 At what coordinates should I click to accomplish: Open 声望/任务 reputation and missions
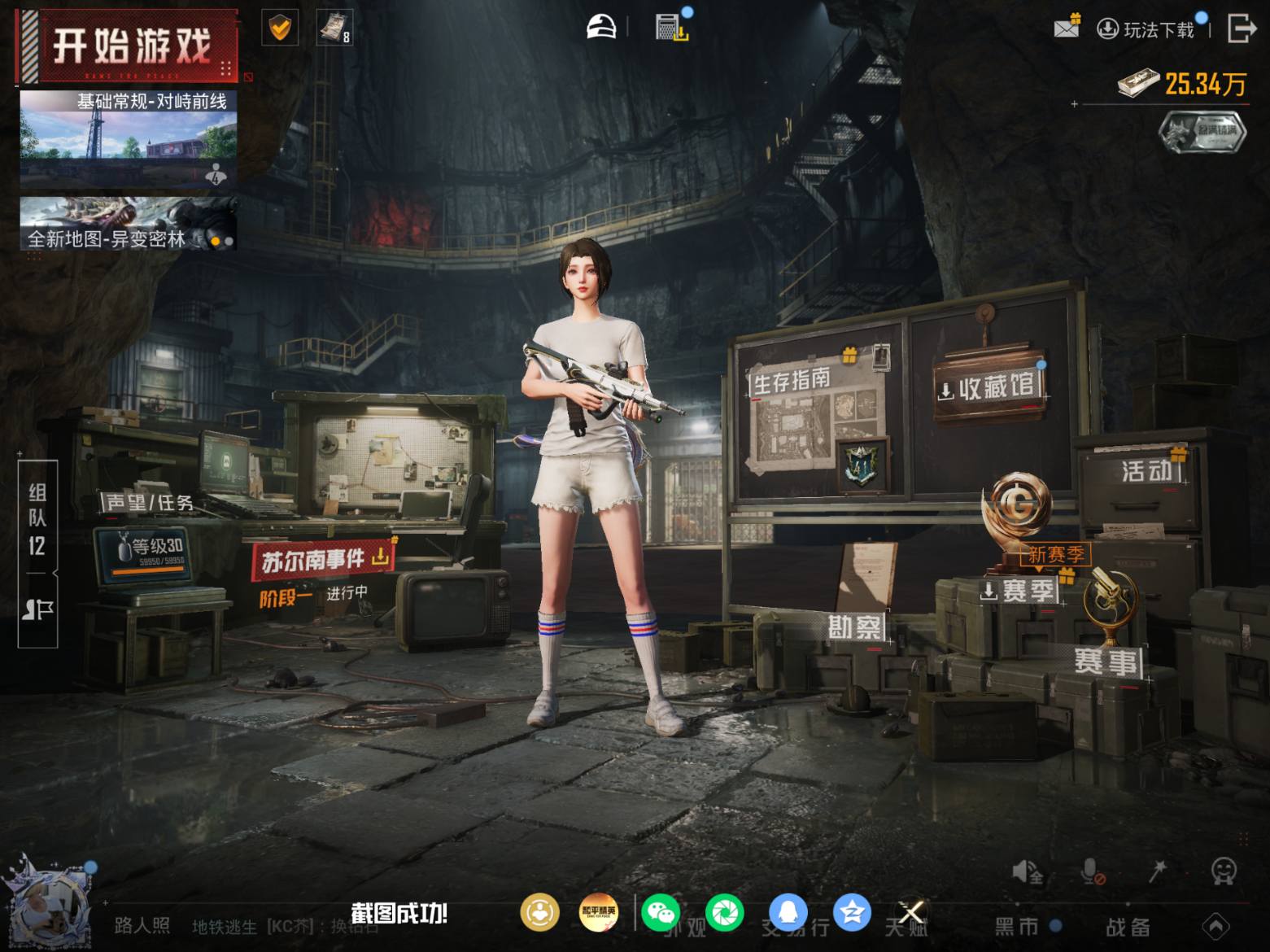(149, 502)
